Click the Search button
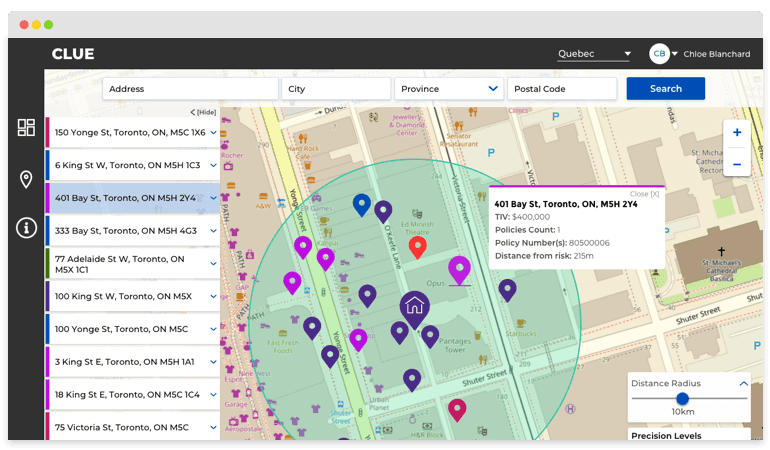Viewport: 770px width, 450px height. (x=665, y=88)
